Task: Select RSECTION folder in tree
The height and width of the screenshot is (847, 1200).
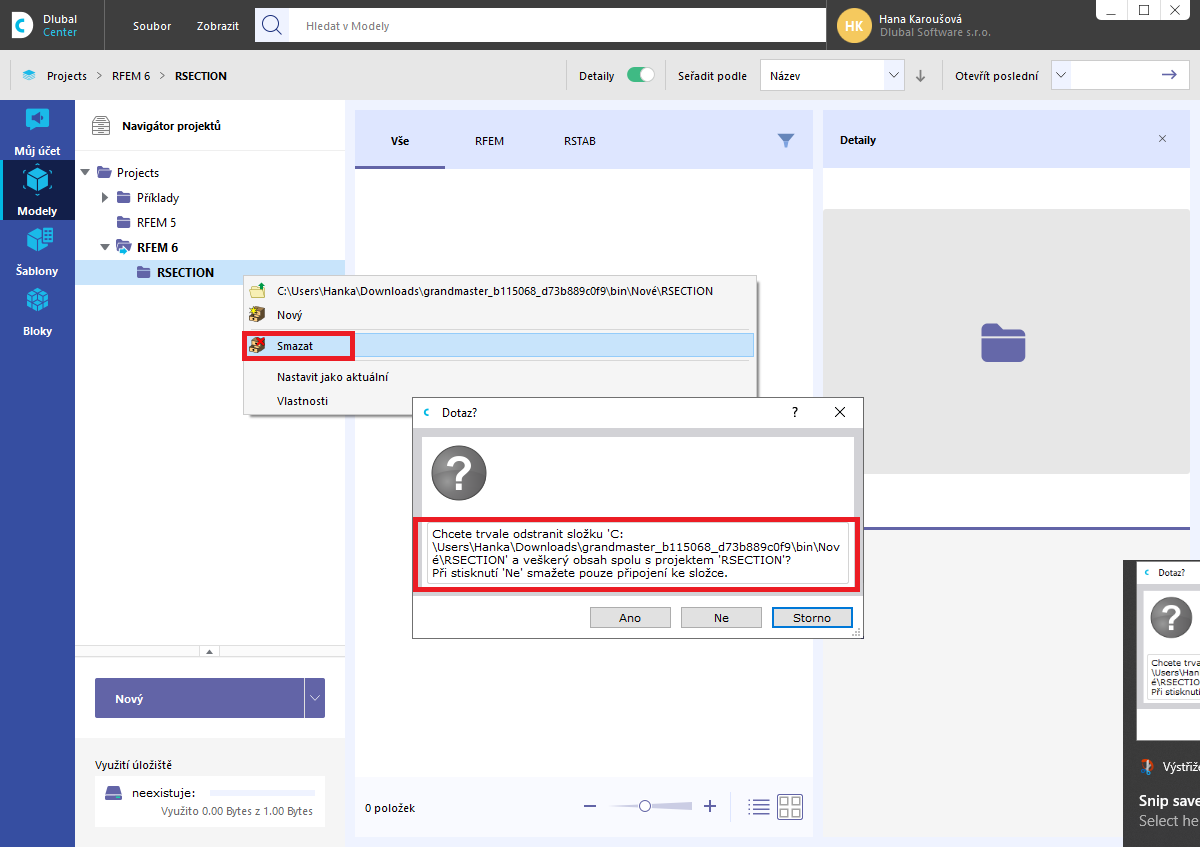Action: 185,272
